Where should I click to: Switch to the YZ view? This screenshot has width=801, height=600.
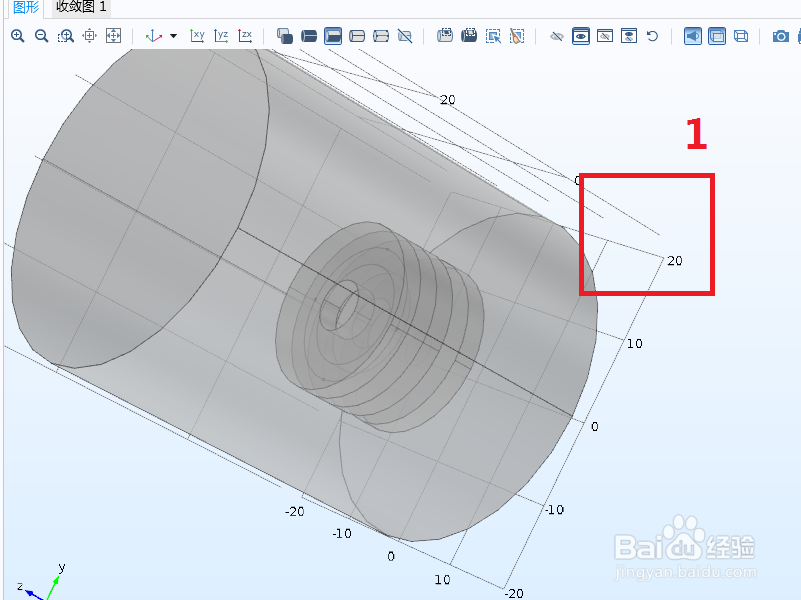(x=221, y=36)
